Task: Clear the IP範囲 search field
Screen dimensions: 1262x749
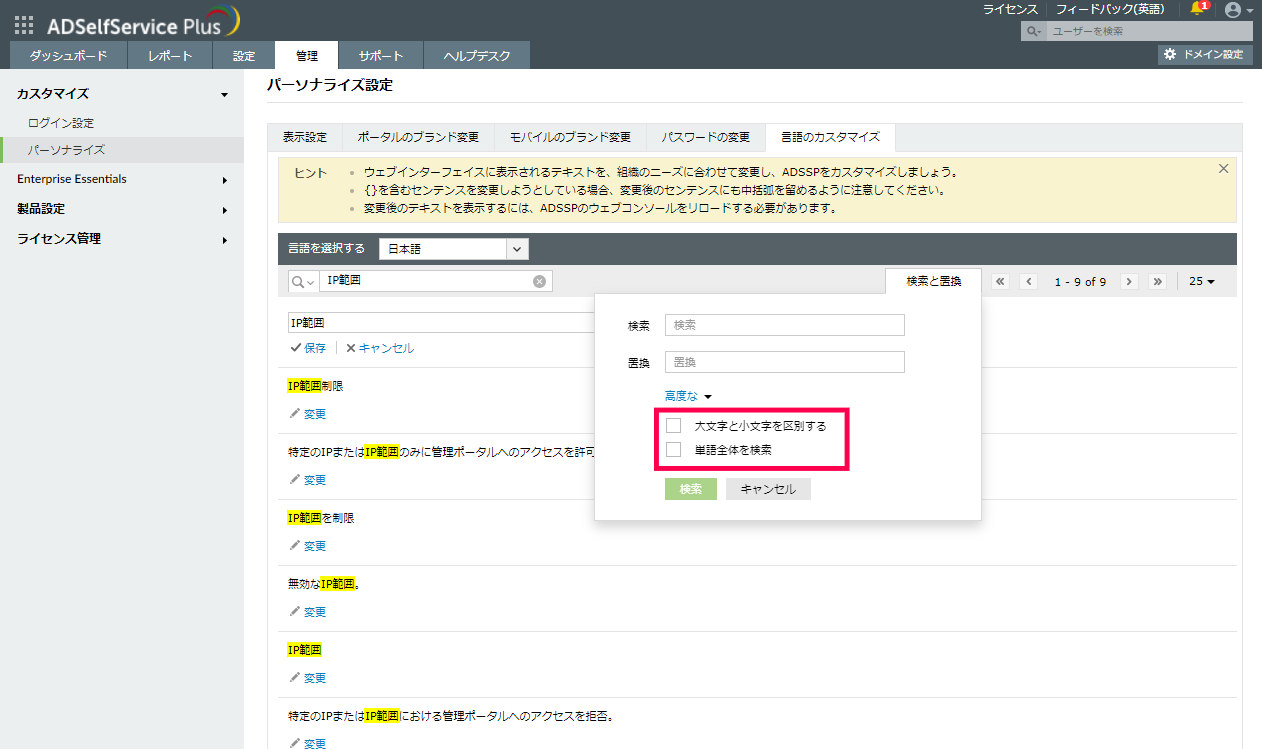Action: point(539,282)
